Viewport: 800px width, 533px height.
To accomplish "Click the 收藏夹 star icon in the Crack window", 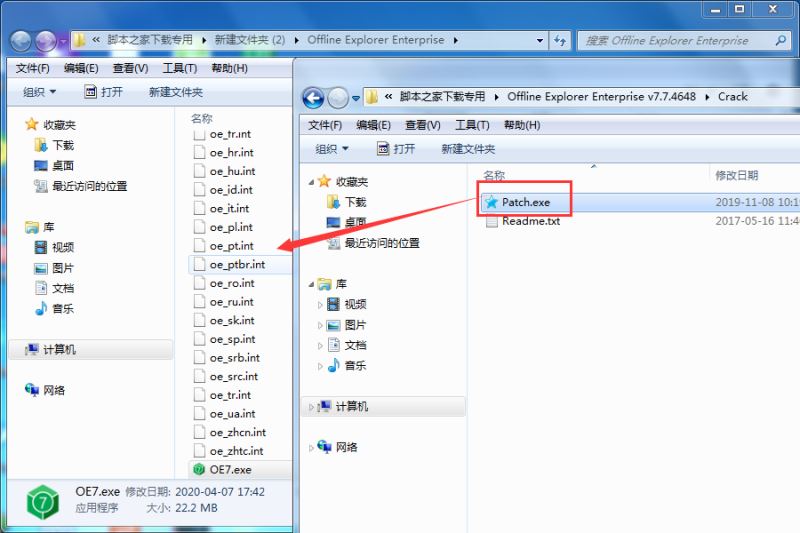I will (x=324, y=181).
